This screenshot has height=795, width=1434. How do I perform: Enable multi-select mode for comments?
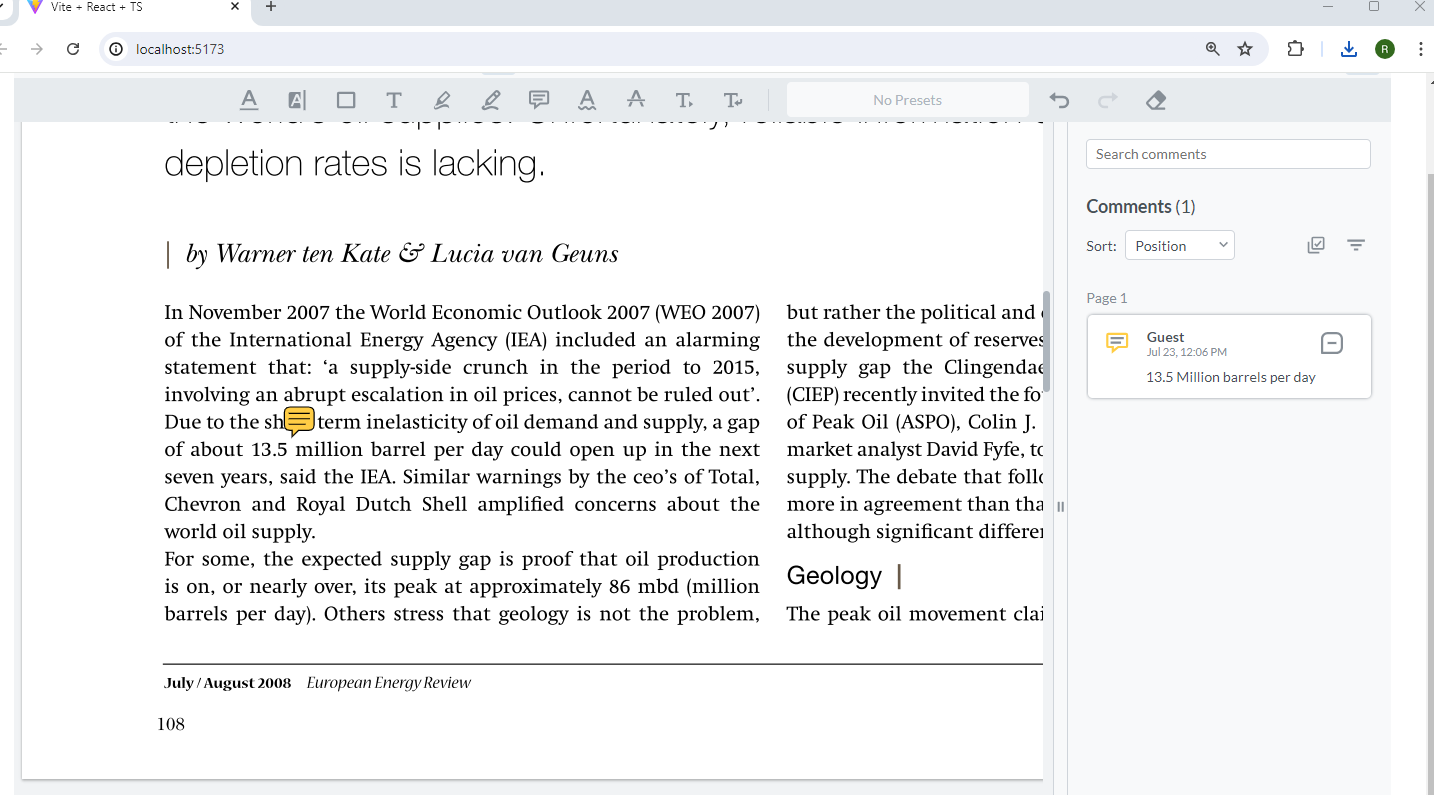pyautogui.click(x=1316, y=245)
